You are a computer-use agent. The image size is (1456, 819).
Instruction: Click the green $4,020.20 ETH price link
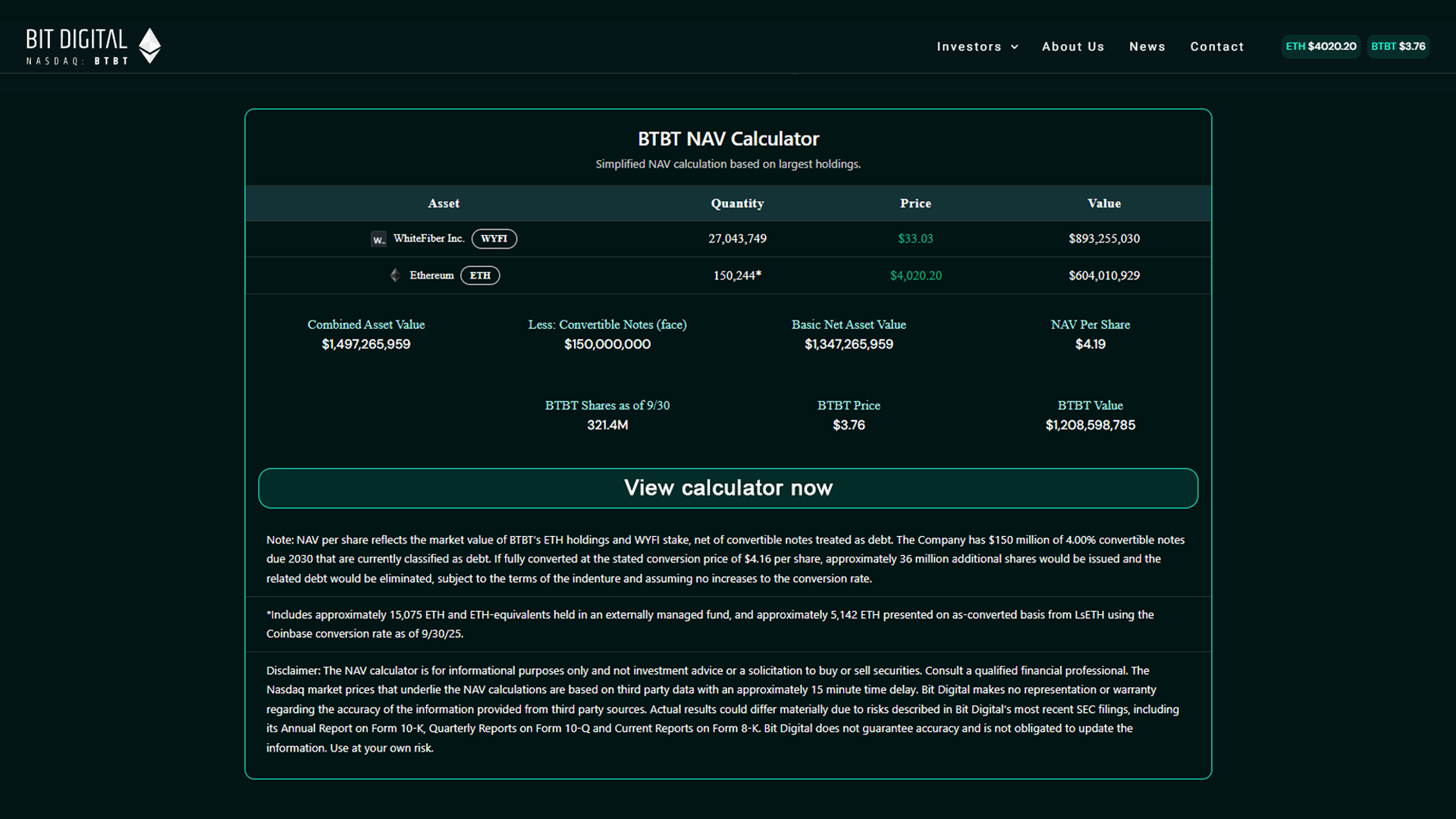point(915,275)
